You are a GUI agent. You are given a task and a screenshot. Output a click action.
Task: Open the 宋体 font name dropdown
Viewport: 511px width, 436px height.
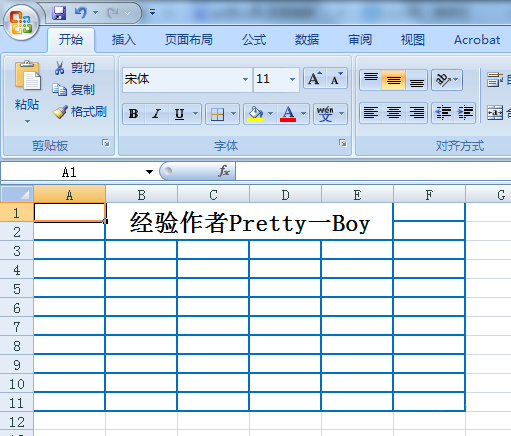click(x=245, y=79)
